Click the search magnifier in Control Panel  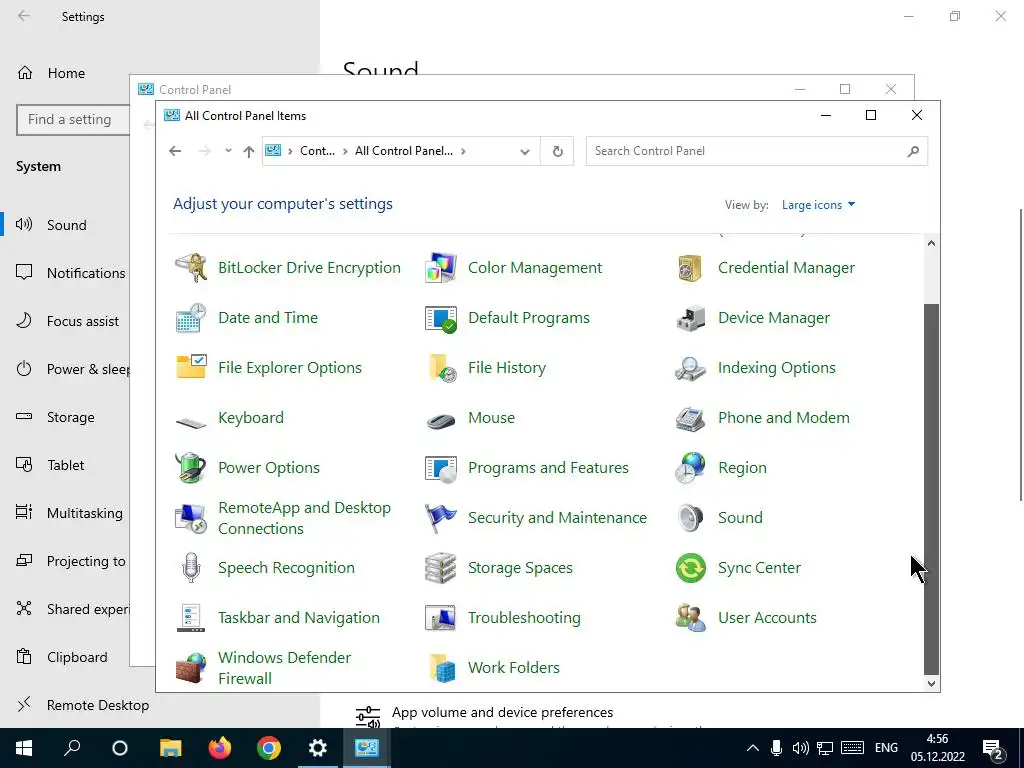913,152
